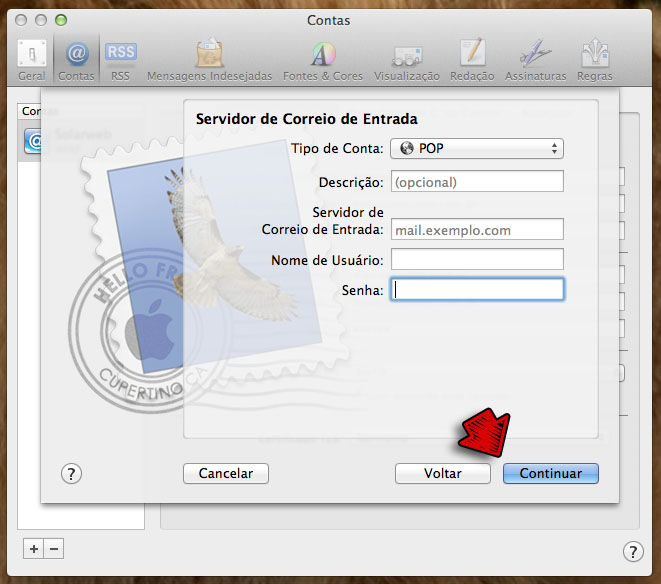Viewport: 661px width, 584px height.
Task: Open the Assinaturas preferences pane
Action: tap(535, 60)
